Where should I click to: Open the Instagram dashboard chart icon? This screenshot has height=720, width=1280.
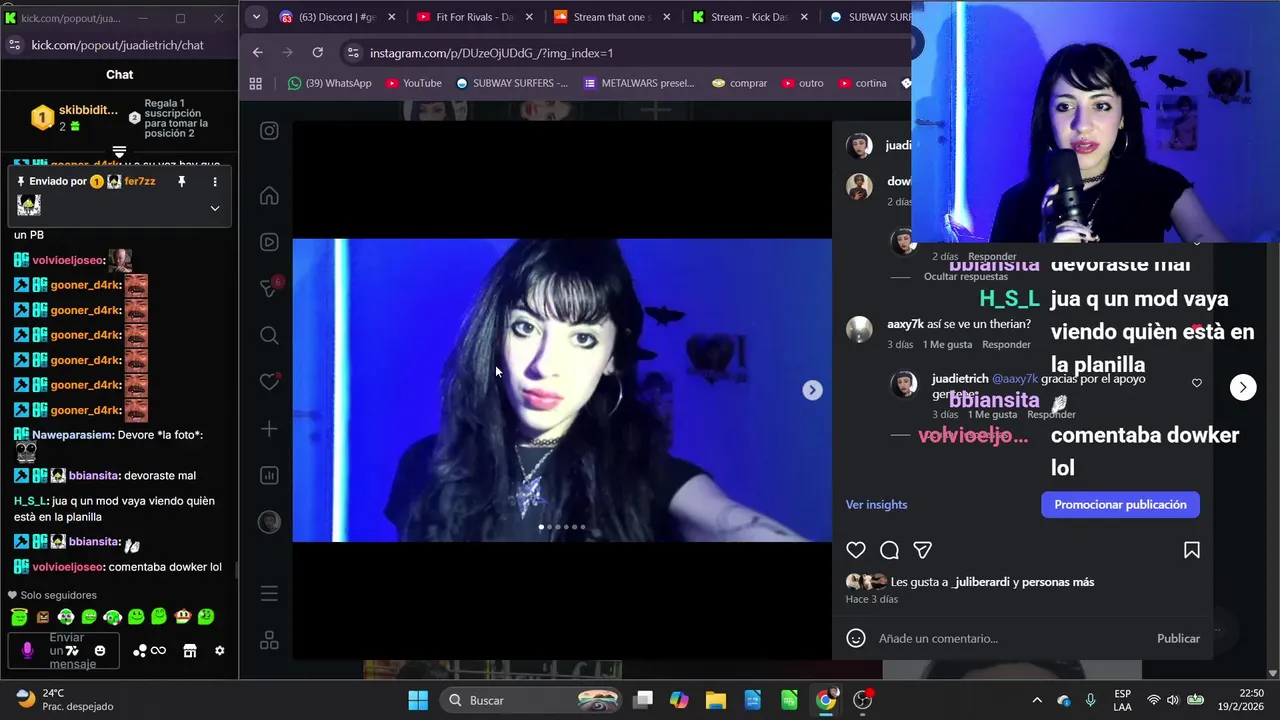click(x=269, y=476)
